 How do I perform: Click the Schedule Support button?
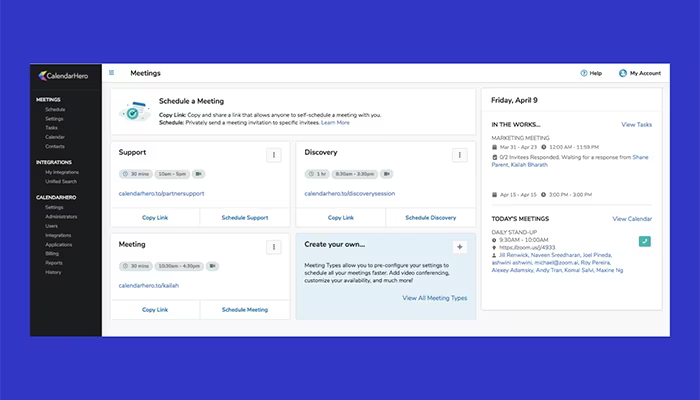click(245, 218)
